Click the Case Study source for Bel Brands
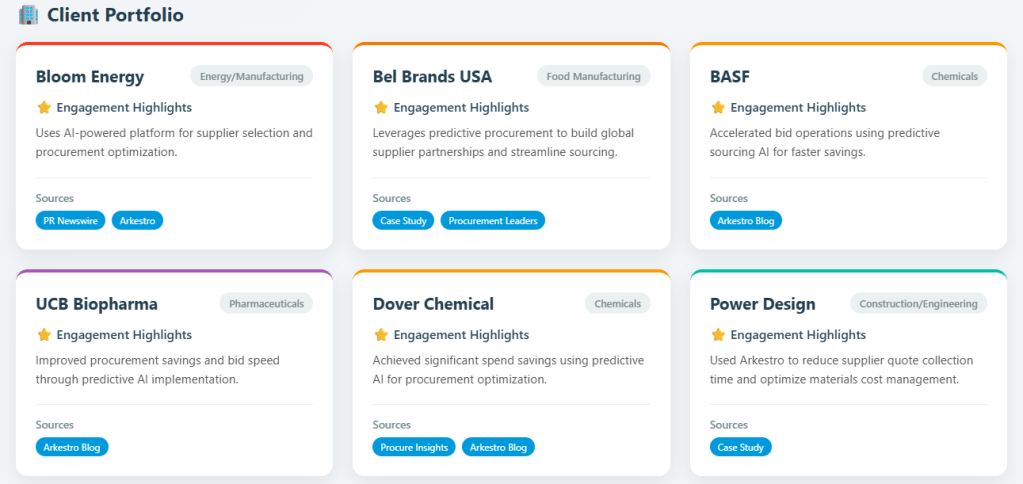The width and height of the screenshot is (1023, 484). click(x=404, y=220)
